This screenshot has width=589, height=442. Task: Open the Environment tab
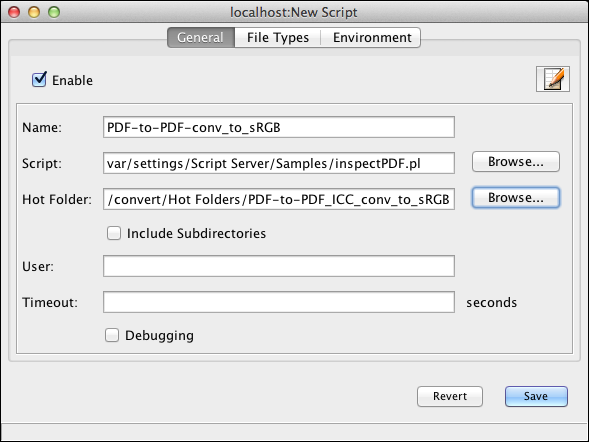[x=372, y=38]
